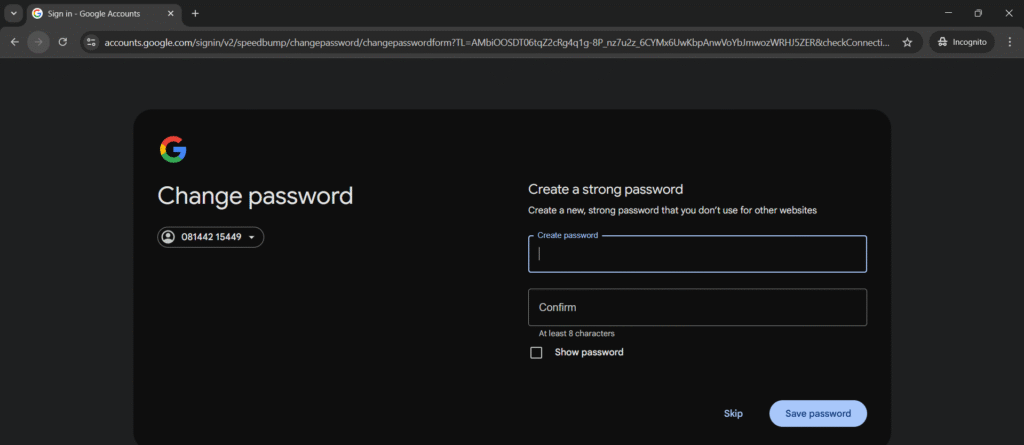Screen dimensions: 1024x445
Task: Open site information icon in address bar
Action: point(91,42)
